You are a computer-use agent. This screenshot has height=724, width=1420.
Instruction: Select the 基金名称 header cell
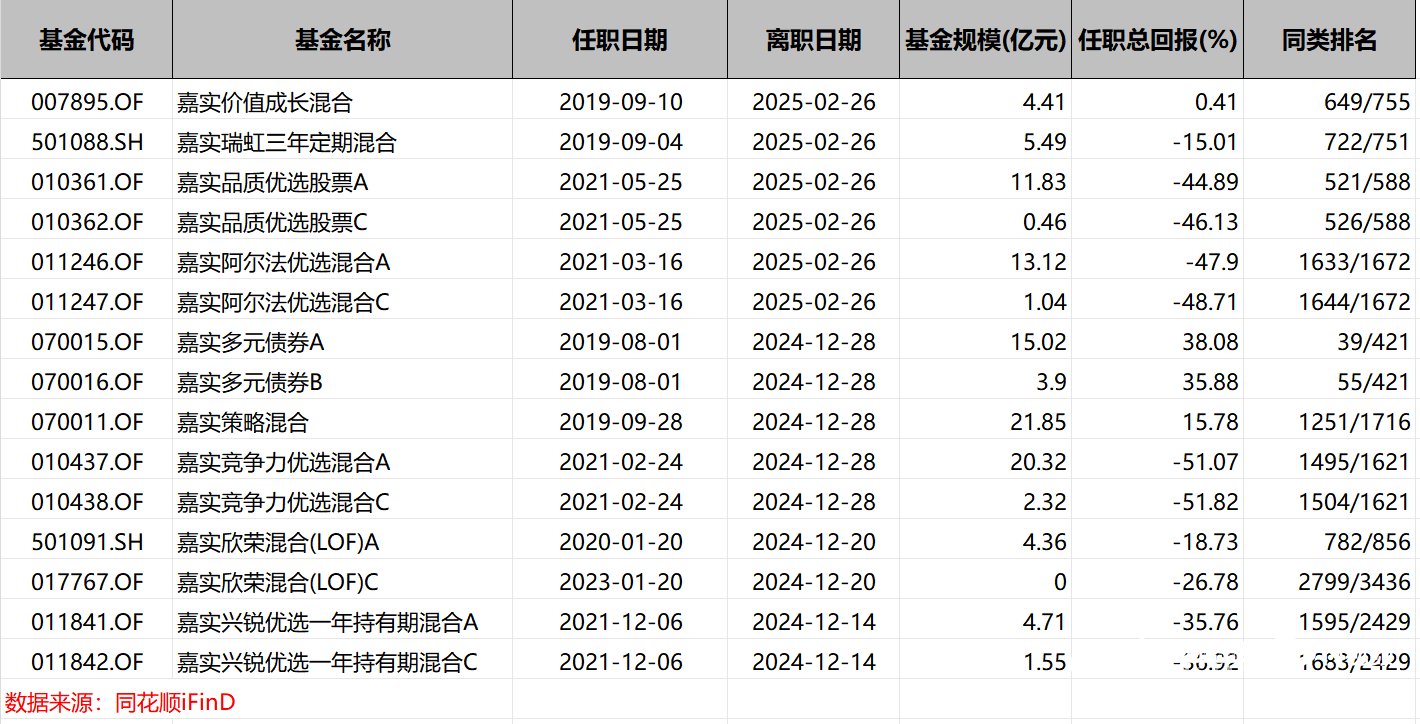click(342, 40)
